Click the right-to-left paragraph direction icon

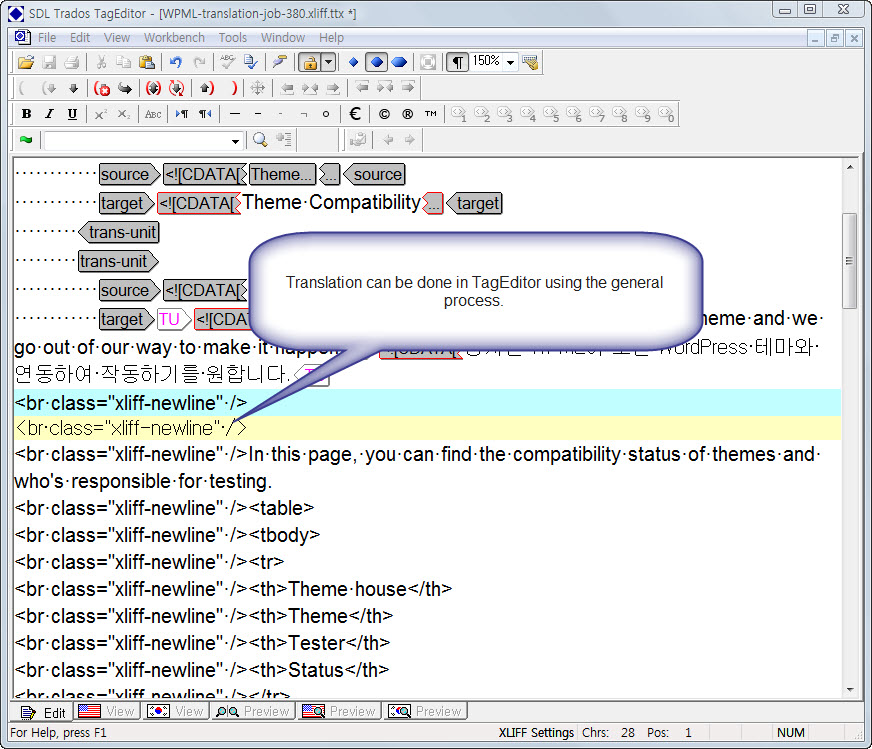click(205, 114)
